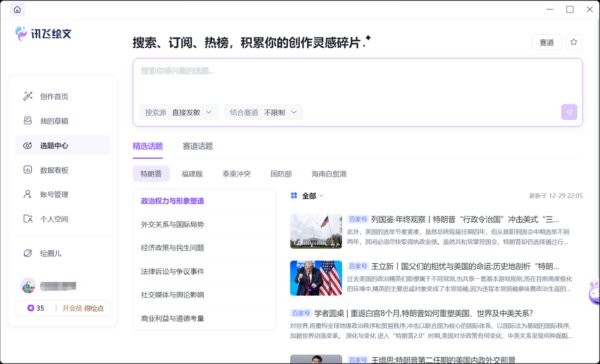Switch to the 精选话题 tab
The image size is (600, 364).
tap(148, 146)
